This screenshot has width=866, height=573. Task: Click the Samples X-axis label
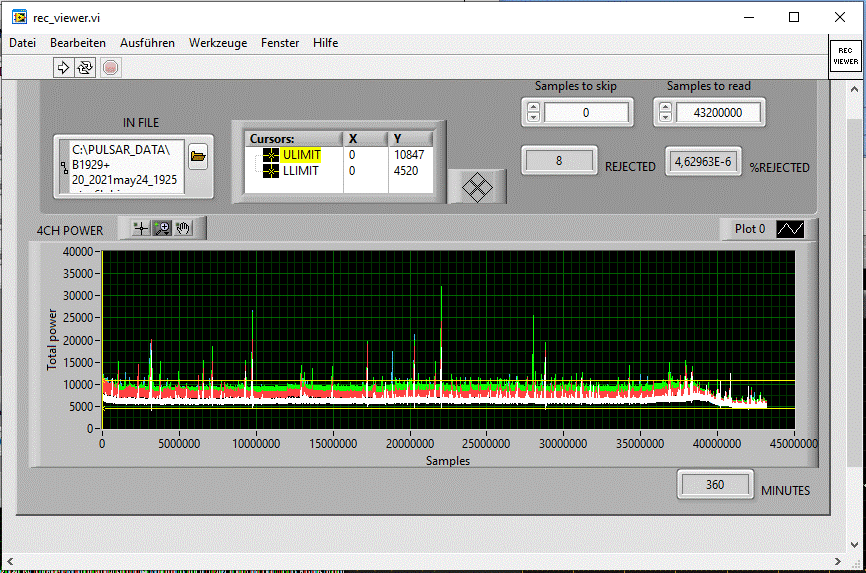tap(447, 461)
